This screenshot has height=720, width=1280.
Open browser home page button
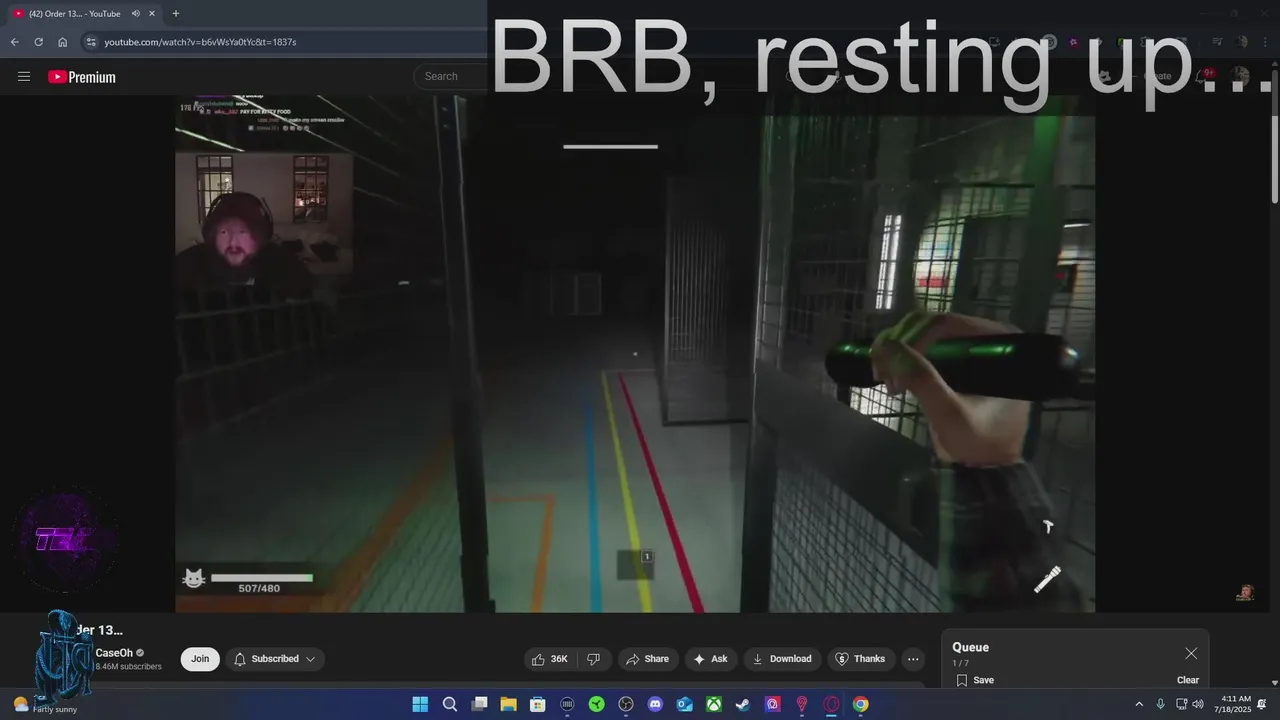[62, 42]
